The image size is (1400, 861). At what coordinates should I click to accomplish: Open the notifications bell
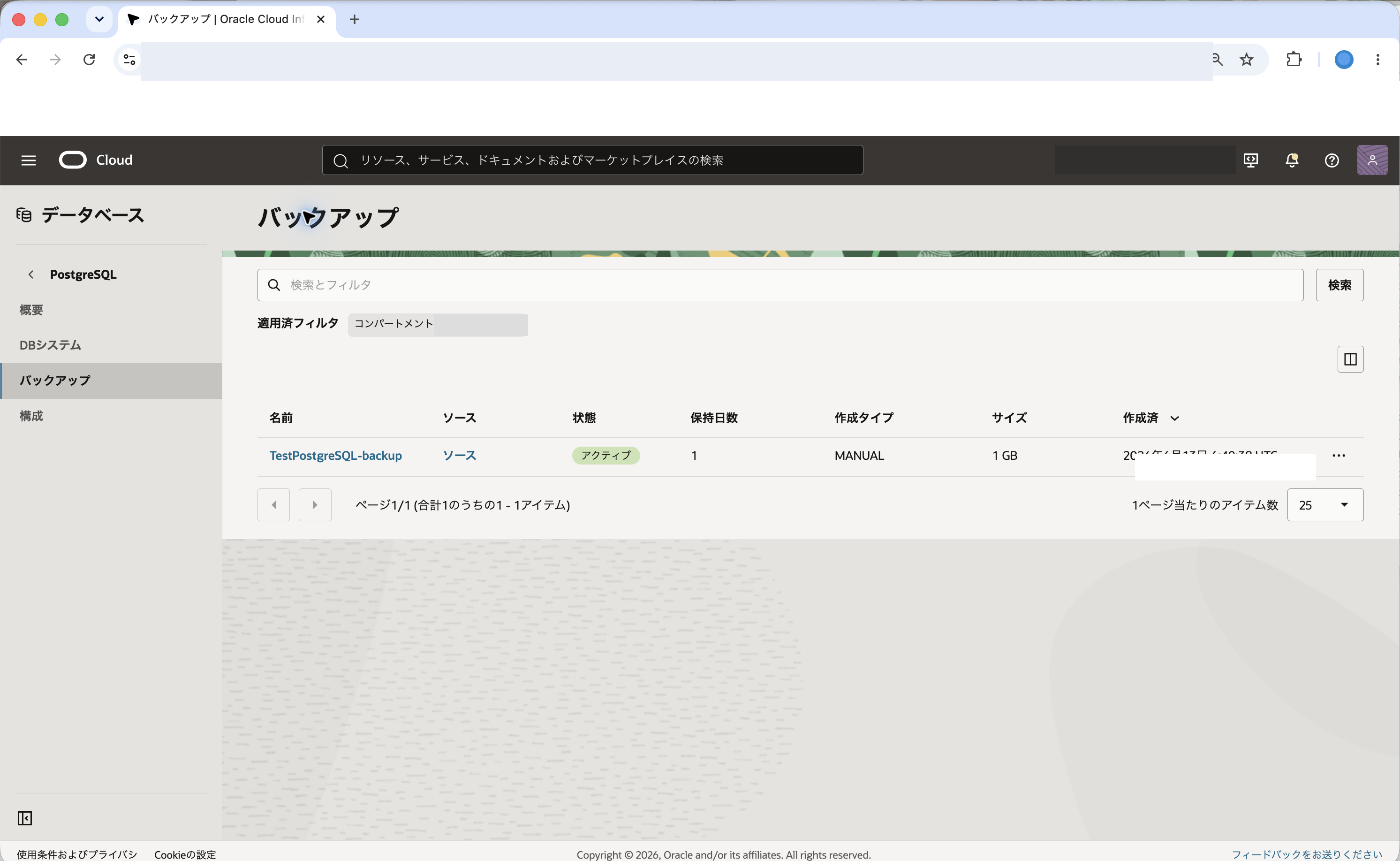tap(1292, 160)
